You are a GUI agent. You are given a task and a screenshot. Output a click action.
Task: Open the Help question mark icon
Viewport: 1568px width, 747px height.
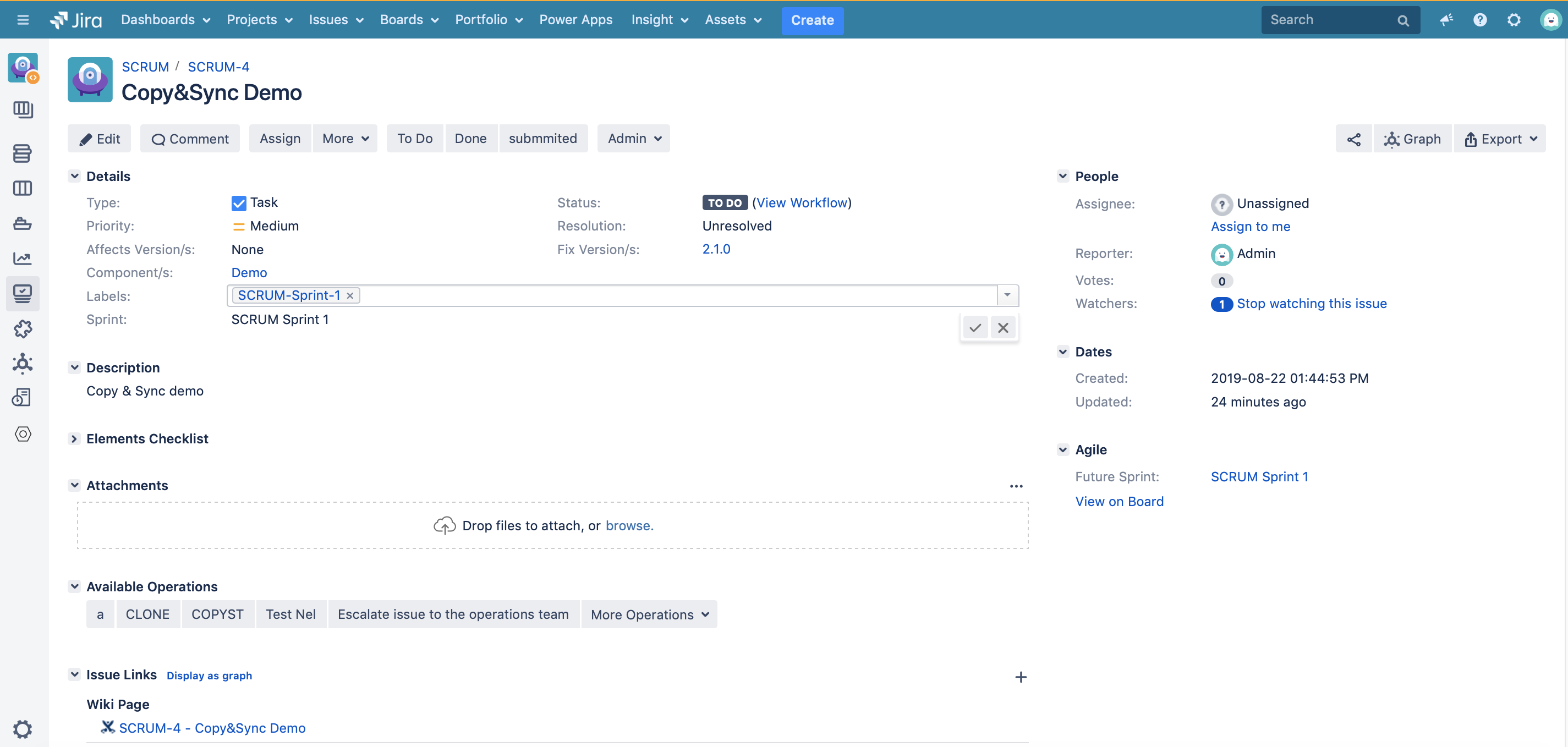pyautogui.click(x=1480, y=19)
